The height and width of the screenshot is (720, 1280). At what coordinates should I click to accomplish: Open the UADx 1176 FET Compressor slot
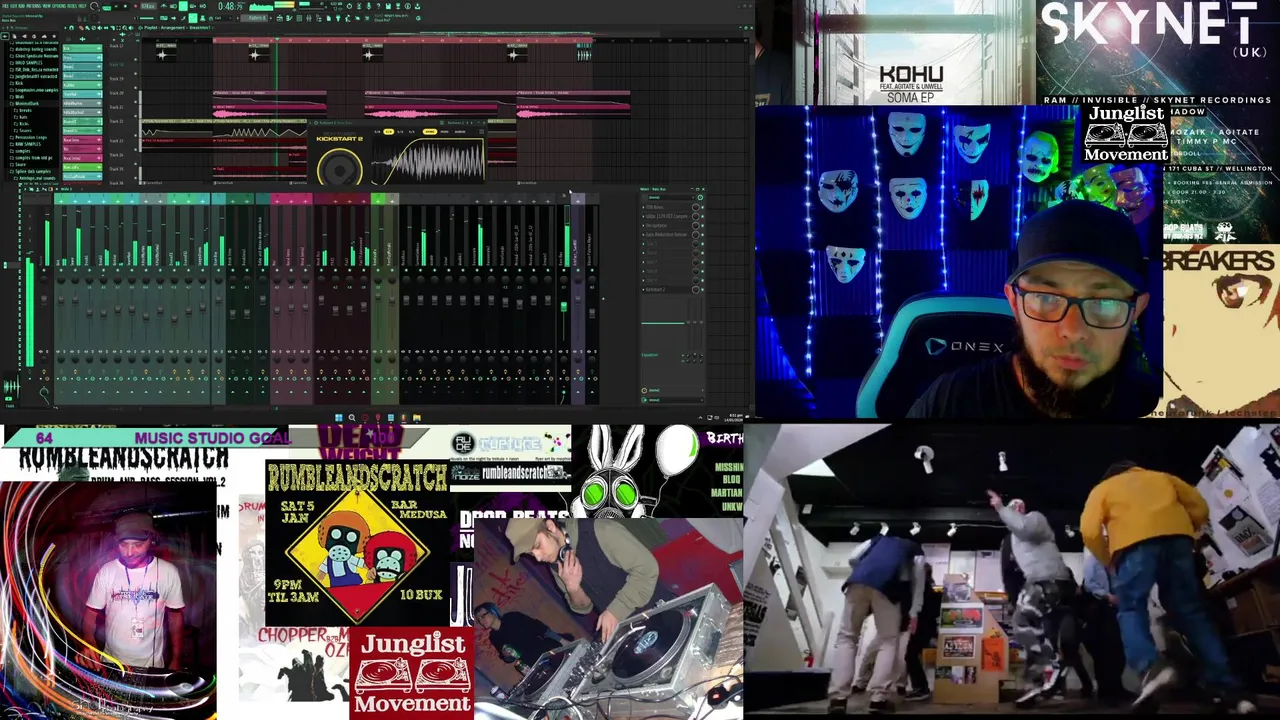[x=665, y=216]
